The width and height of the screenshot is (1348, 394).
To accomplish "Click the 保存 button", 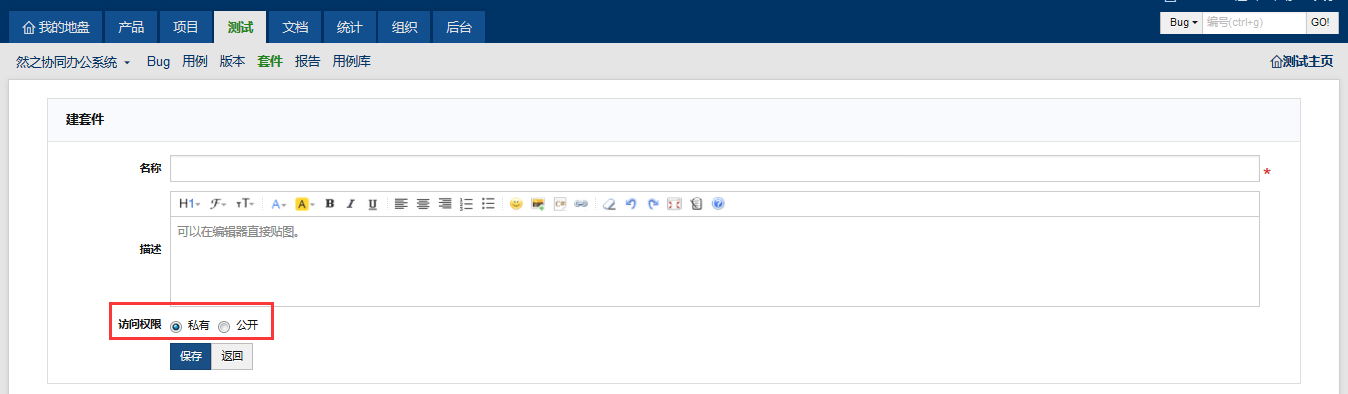I will pyautogui.click(x=191, y=356).
